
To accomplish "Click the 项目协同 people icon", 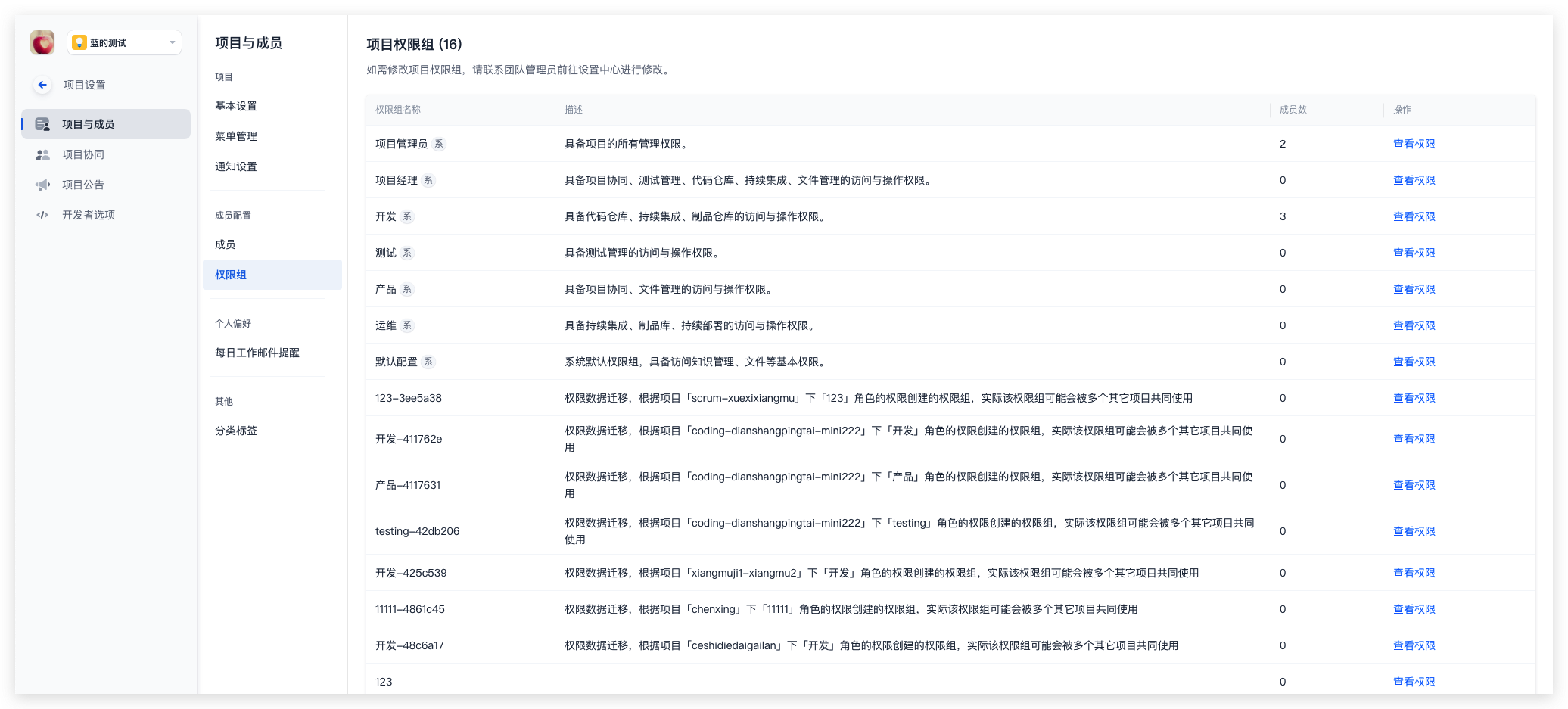I will point(42,154).
